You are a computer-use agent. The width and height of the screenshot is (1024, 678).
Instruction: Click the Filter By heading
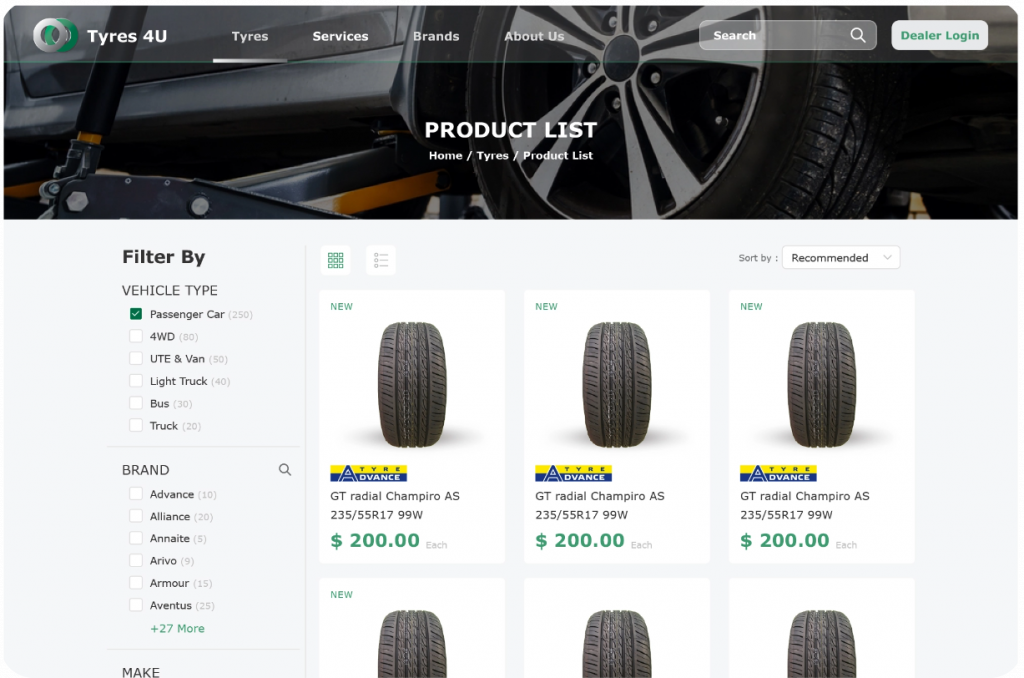[164, 257]
